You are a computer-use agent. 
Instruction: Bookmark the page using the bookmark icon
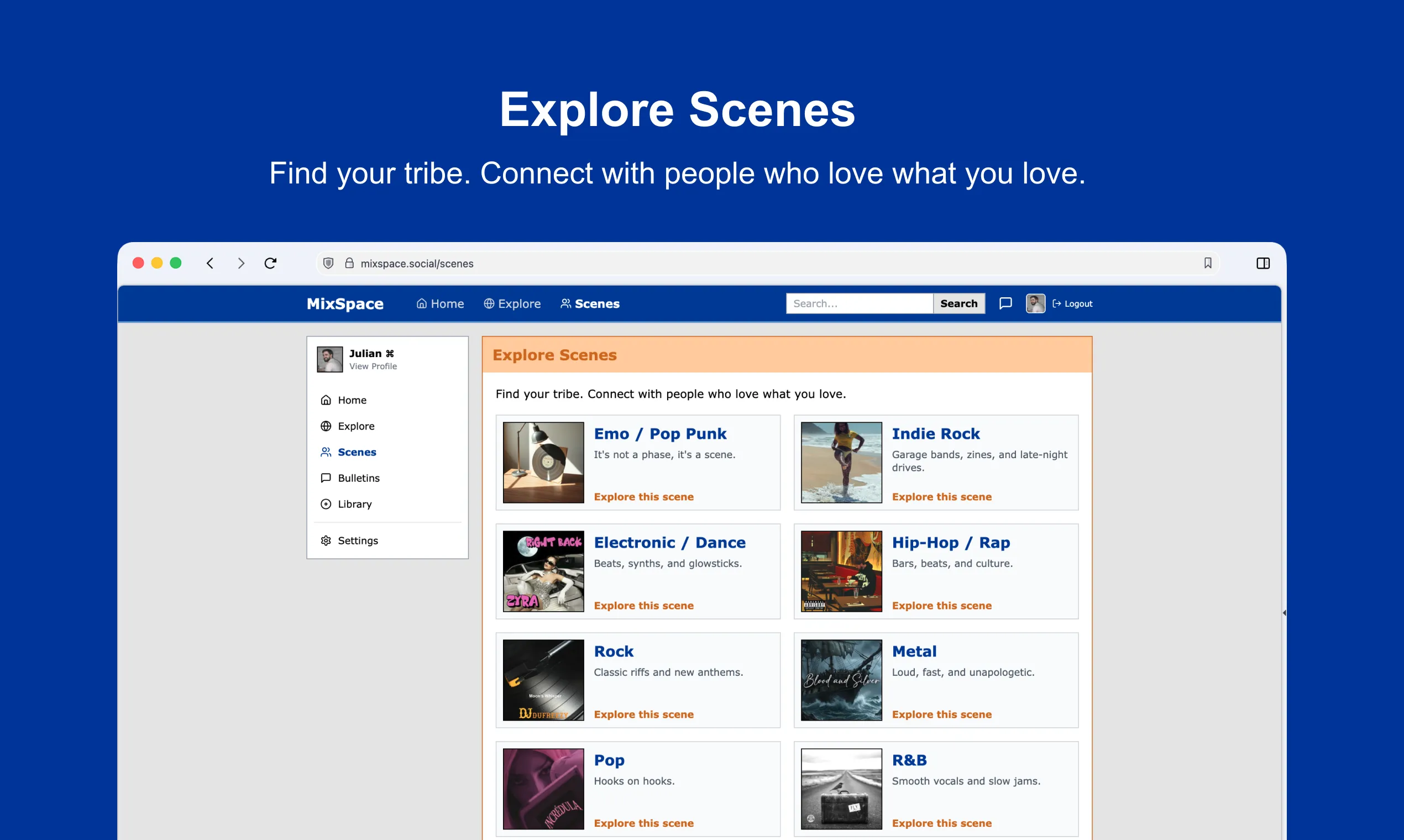(x=1208, y=262)
